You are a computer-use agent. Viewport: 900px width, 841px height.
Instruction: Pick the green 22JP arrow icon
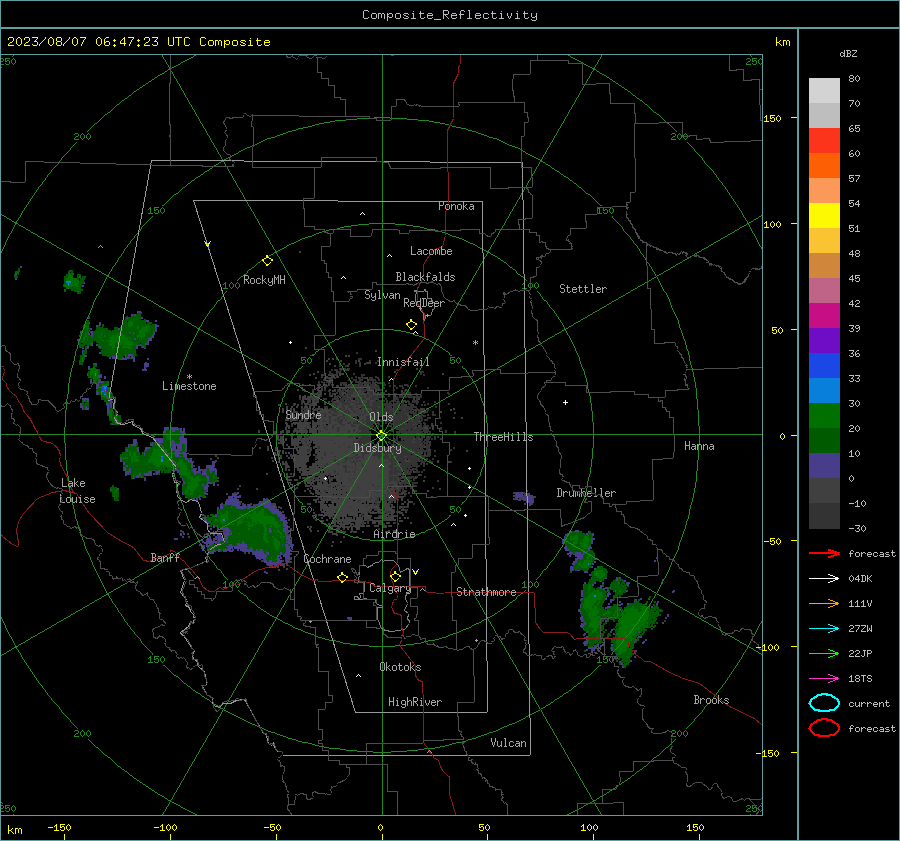(824, 653)
